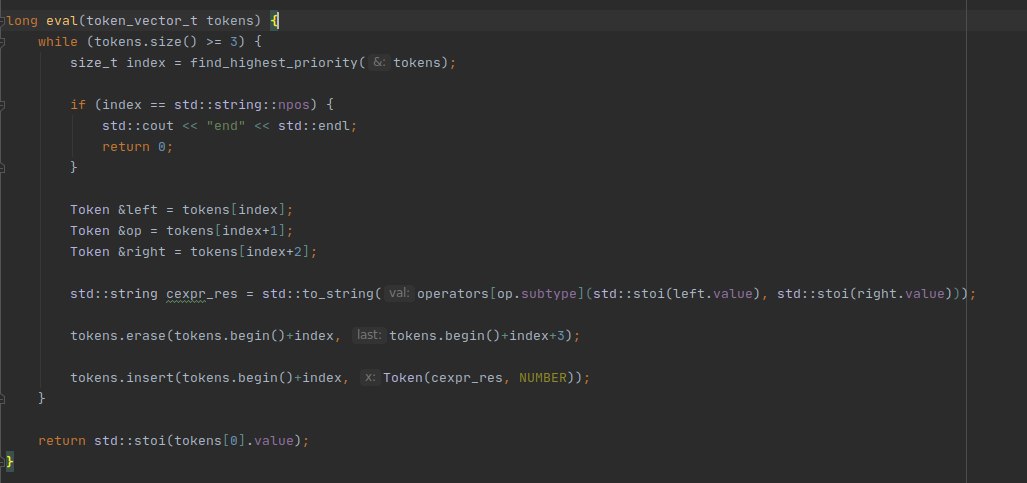Click std::stoi(left.value) call

676,294
